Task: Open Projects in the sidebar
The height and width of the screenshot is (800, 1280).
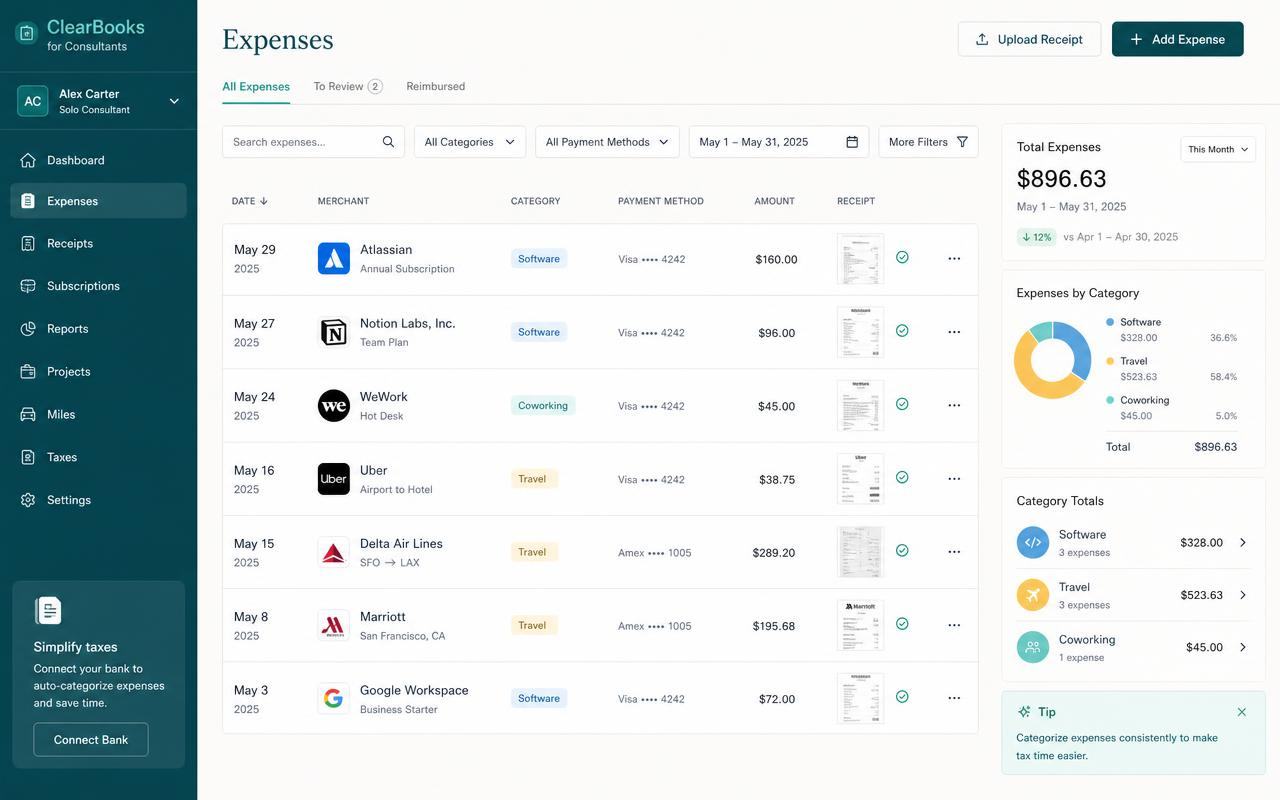Action: pyautogui.click(x=98, y=371)
